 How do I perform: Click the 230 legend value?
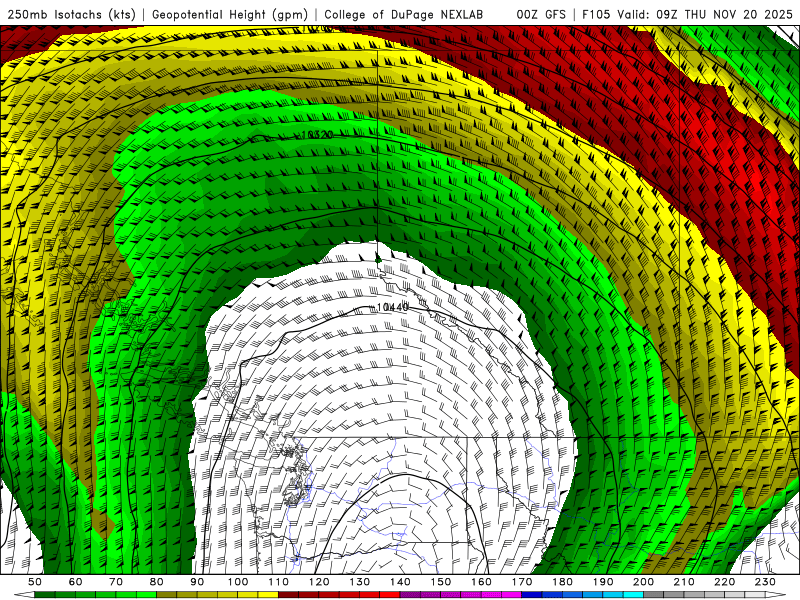click(765, 582)
